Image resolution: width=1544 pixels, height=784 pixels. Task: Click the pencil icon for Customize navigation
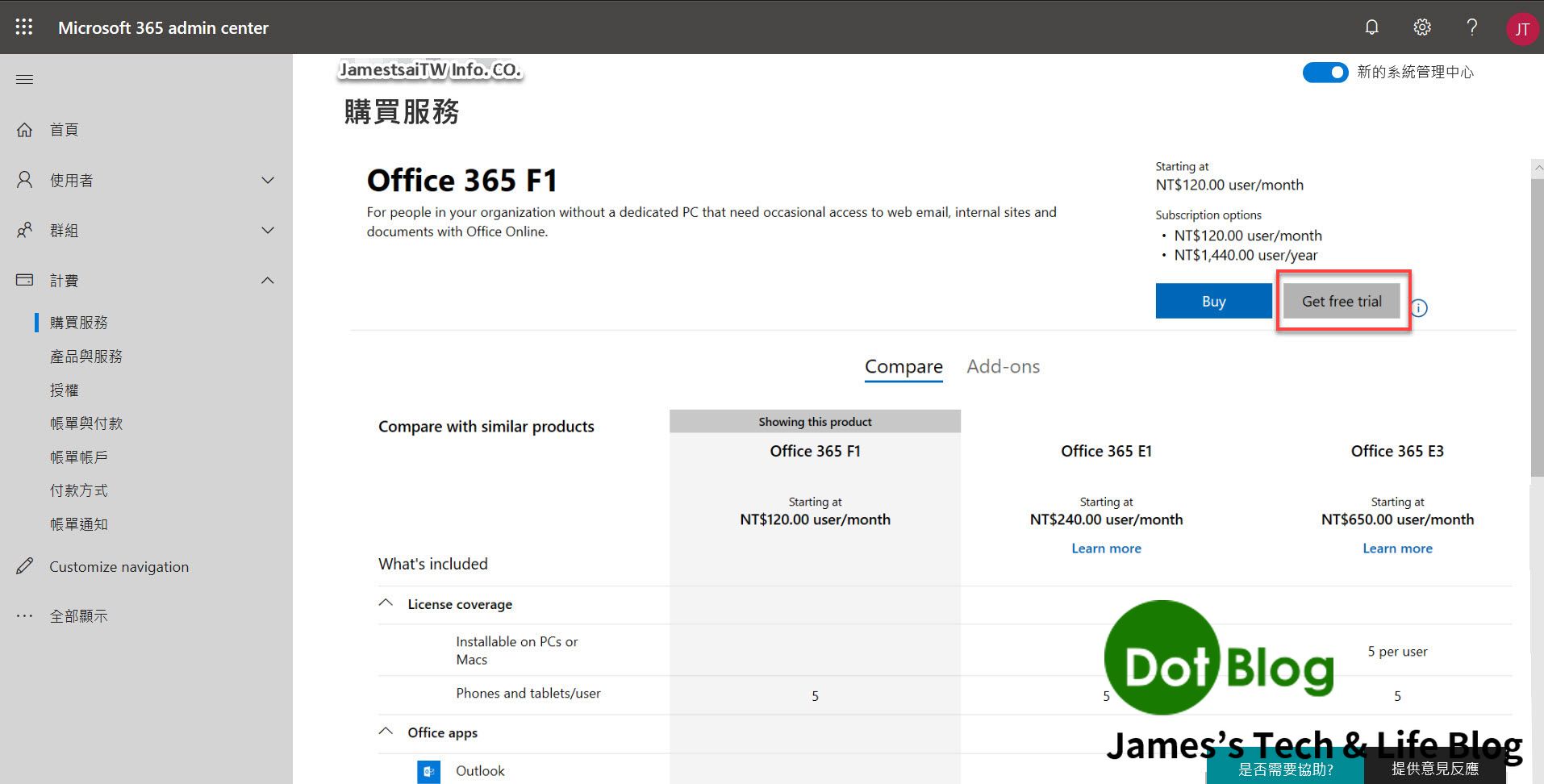[x=25, y=566]
